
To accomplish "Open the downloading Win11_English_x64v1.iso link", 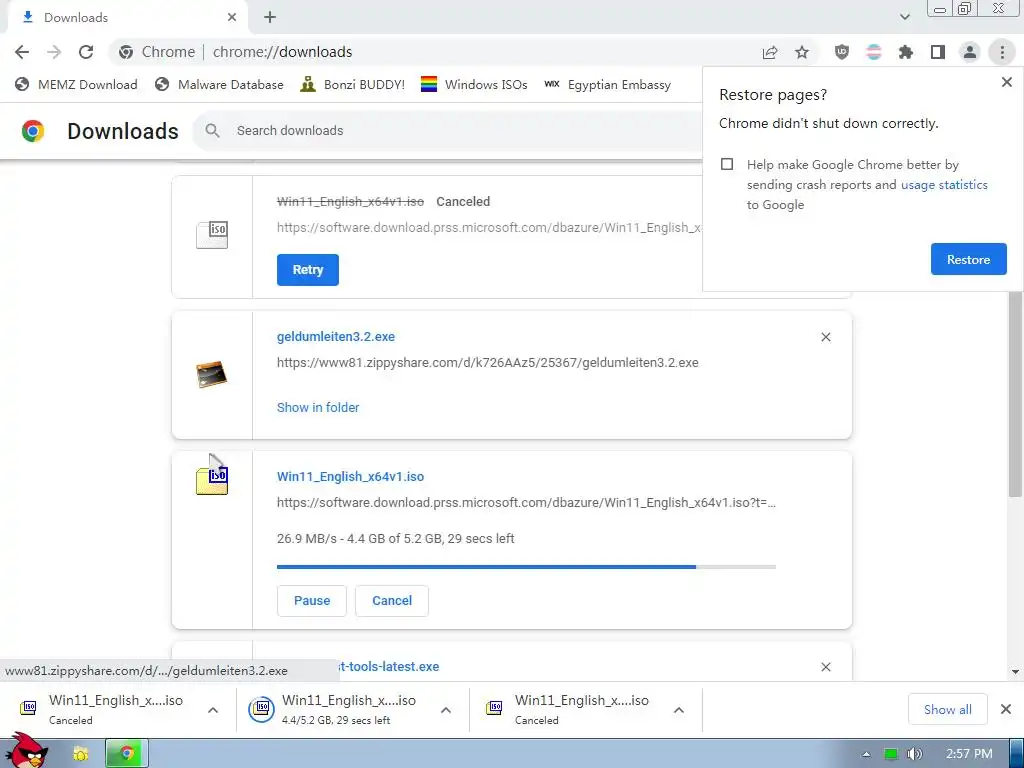I will click(x=350, y=477).
